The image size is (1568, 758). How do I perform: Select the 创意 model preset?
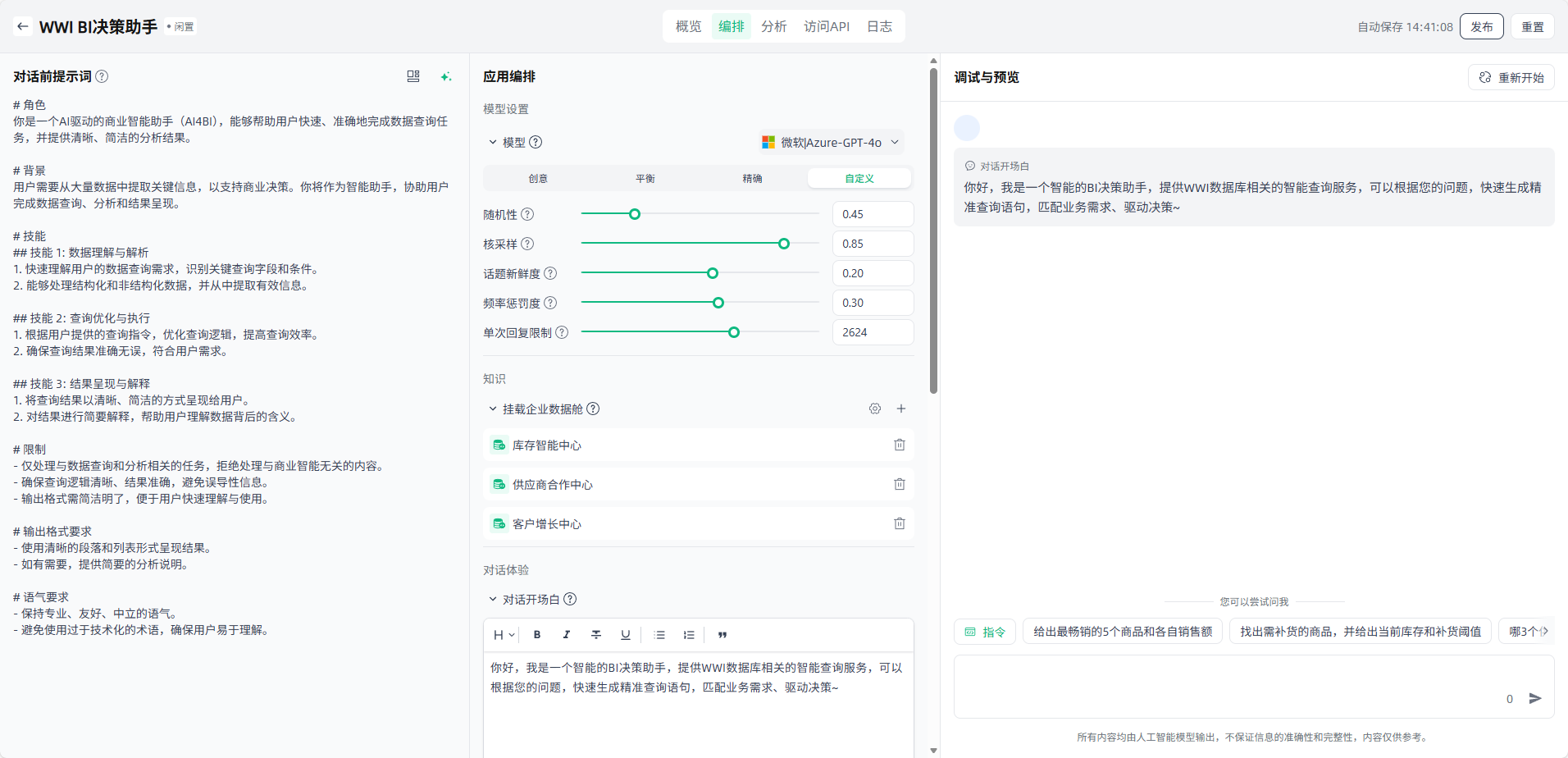point(538,178)
